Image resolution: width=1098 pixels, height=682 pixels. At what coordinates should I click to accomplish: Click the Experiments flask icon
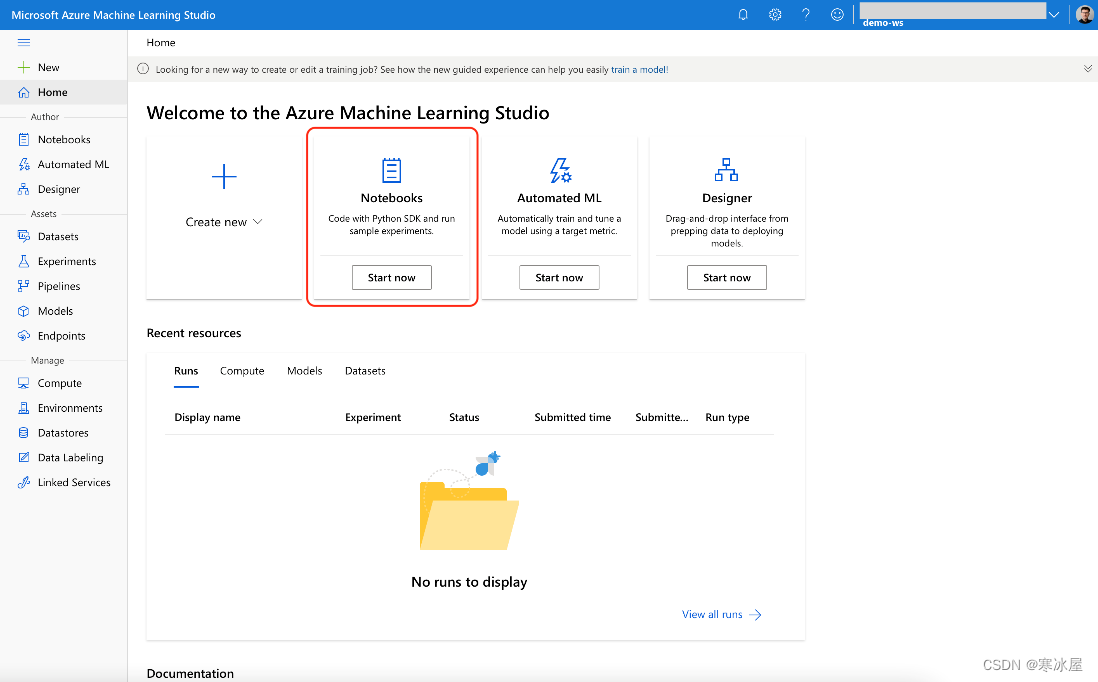(x=24, y=261)
